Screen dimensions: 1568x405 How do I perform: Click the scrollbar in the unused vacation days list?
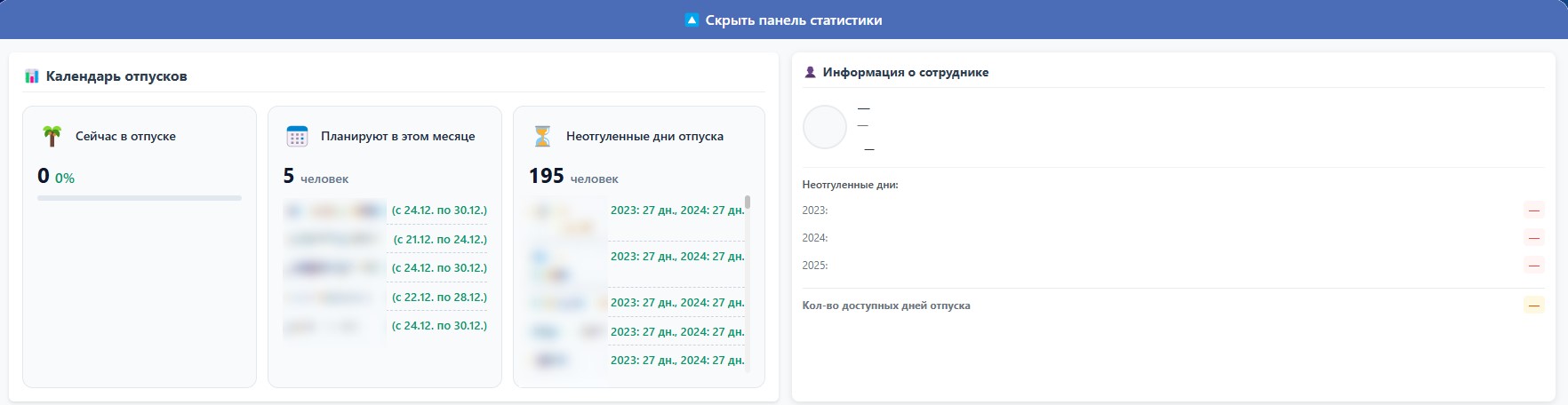tap(748, 202)
